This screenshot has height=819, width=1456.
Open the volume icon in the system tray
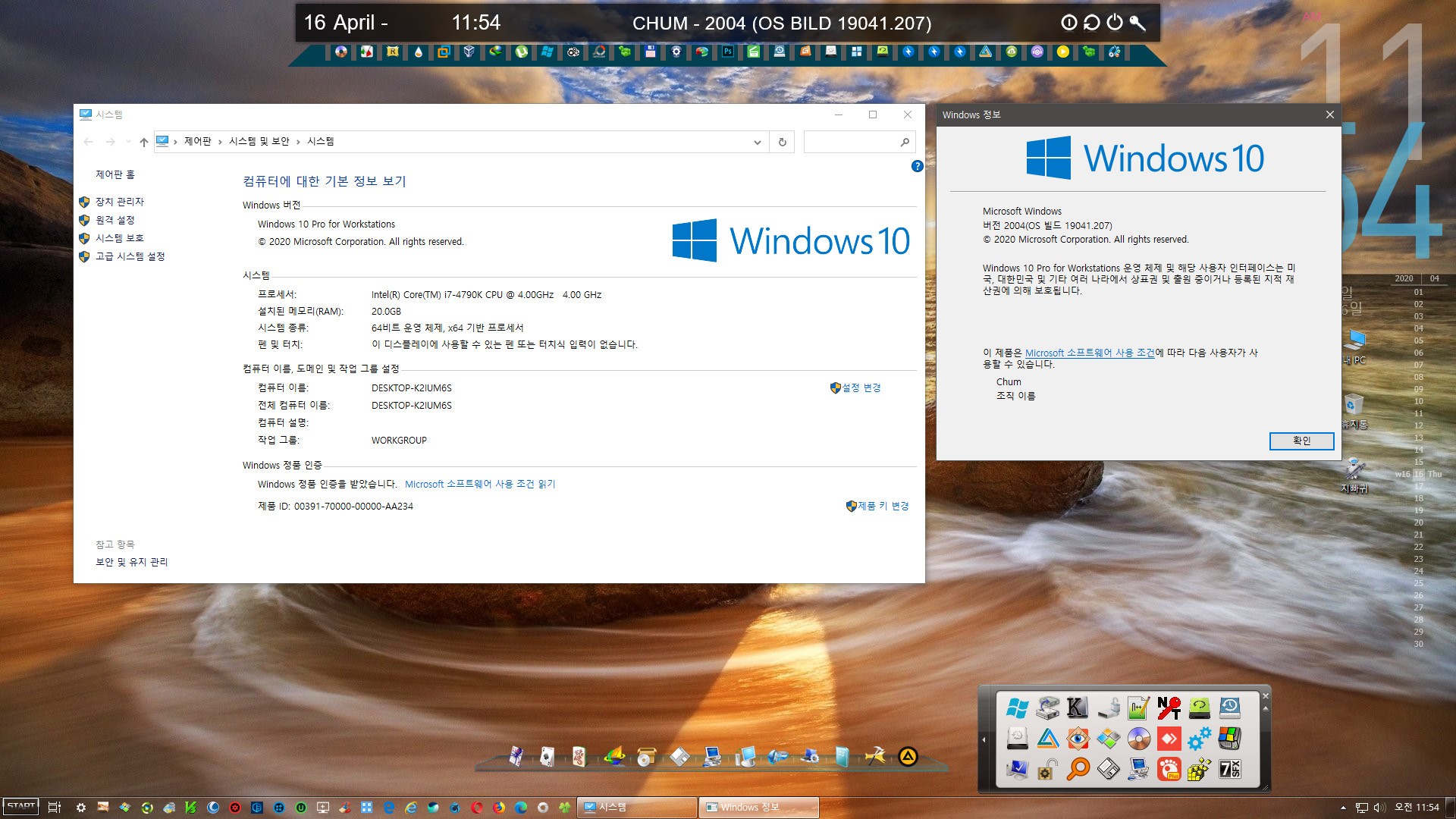point(1379,808)
